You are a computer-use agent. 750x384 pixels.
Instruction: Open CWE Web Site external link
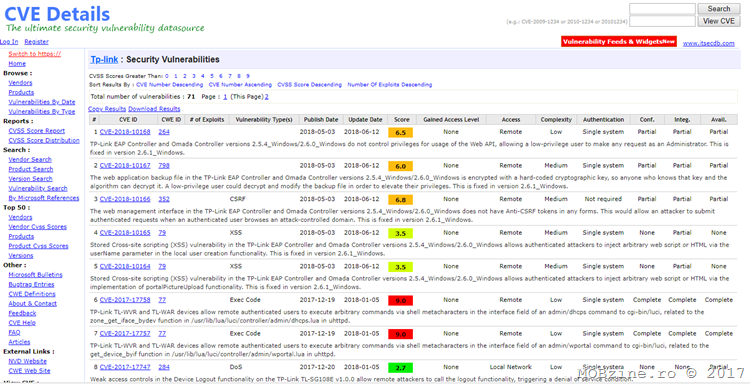[29, 371]
